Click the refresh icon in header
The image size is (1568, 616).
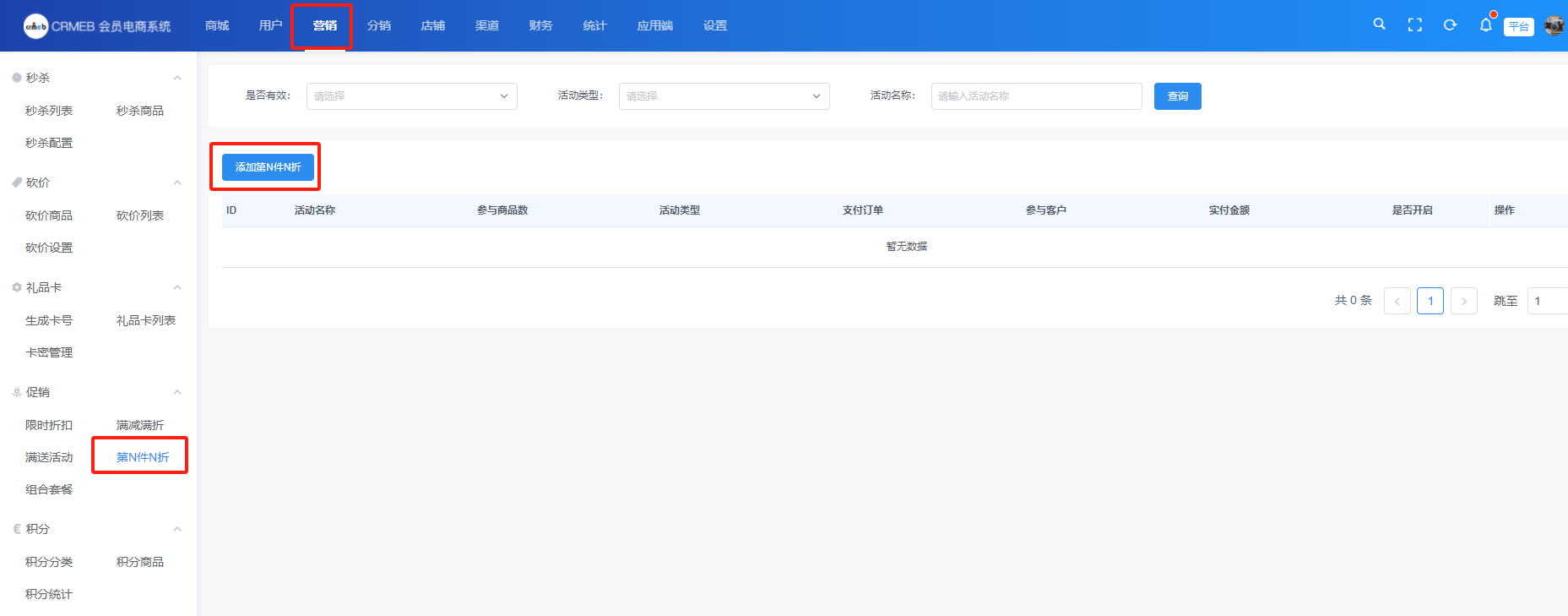tap(1450, 25)
